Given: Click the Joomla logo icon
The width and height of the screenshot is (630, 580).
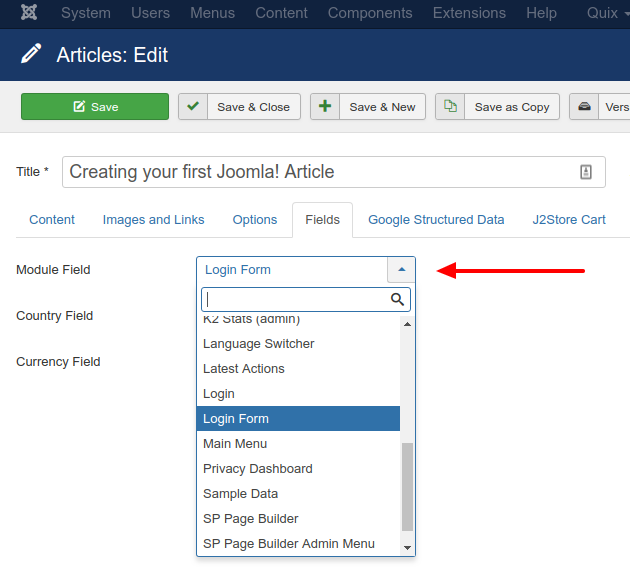Looking at the screenshot, I should (29, 12).
